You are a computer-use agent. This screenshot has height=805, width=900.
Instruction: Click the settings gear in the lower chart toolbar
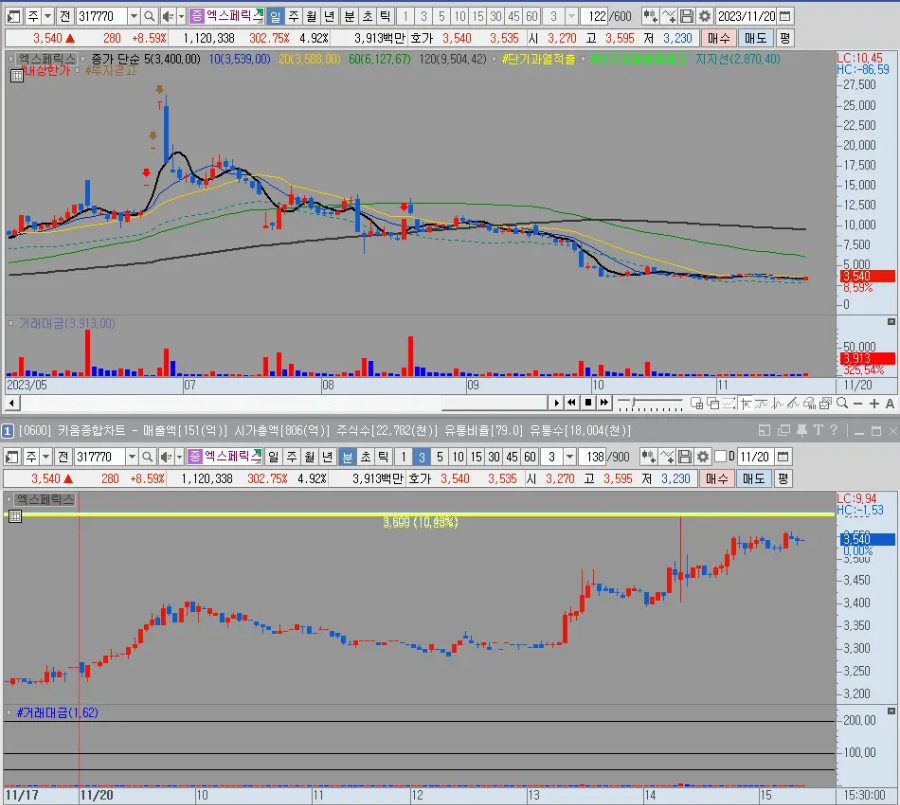click(703, 456)
